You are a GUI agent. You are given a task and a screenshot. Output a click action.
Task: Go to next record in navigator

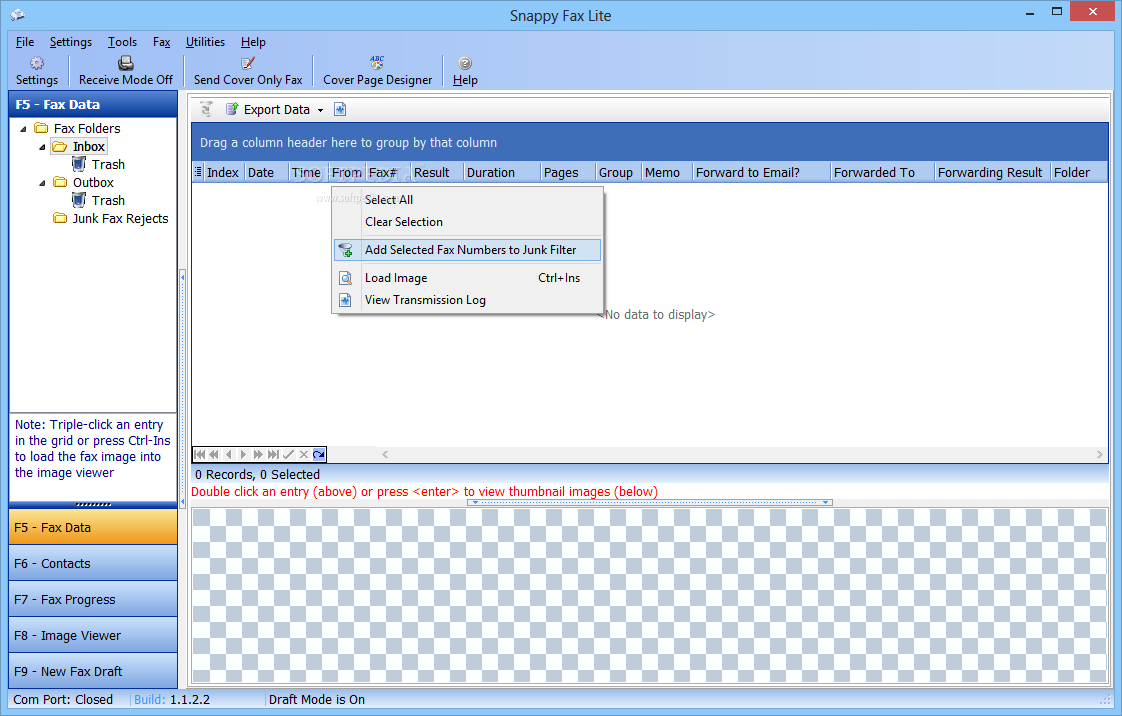click(243, 454)
